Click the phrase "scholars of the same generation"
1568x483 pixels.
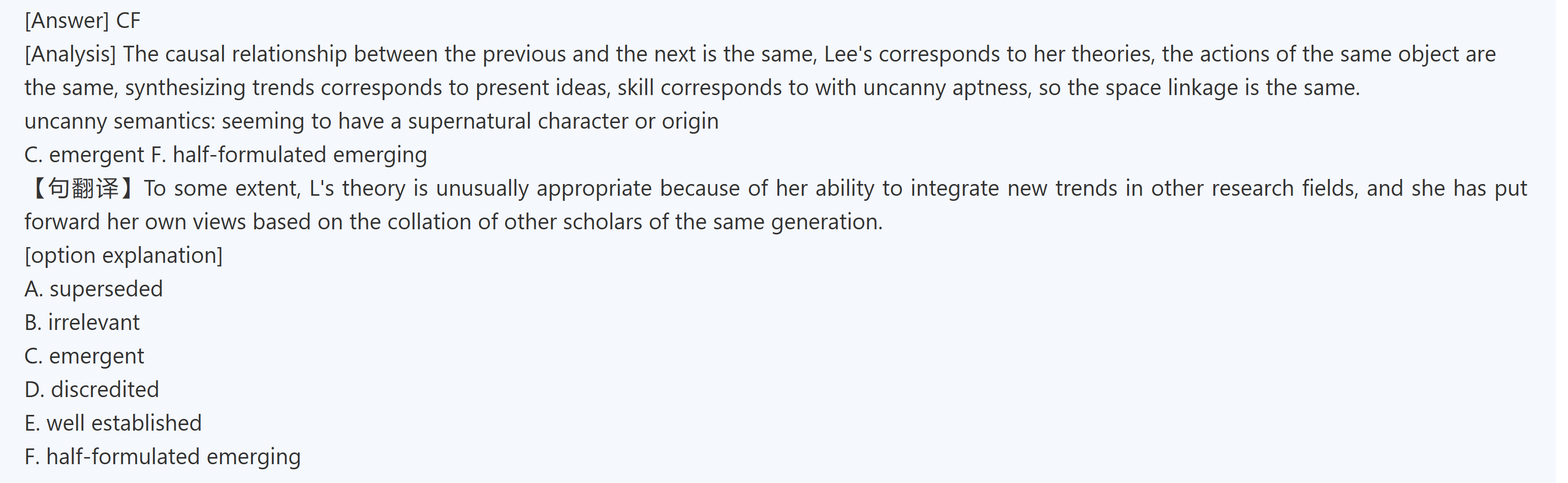723,222
